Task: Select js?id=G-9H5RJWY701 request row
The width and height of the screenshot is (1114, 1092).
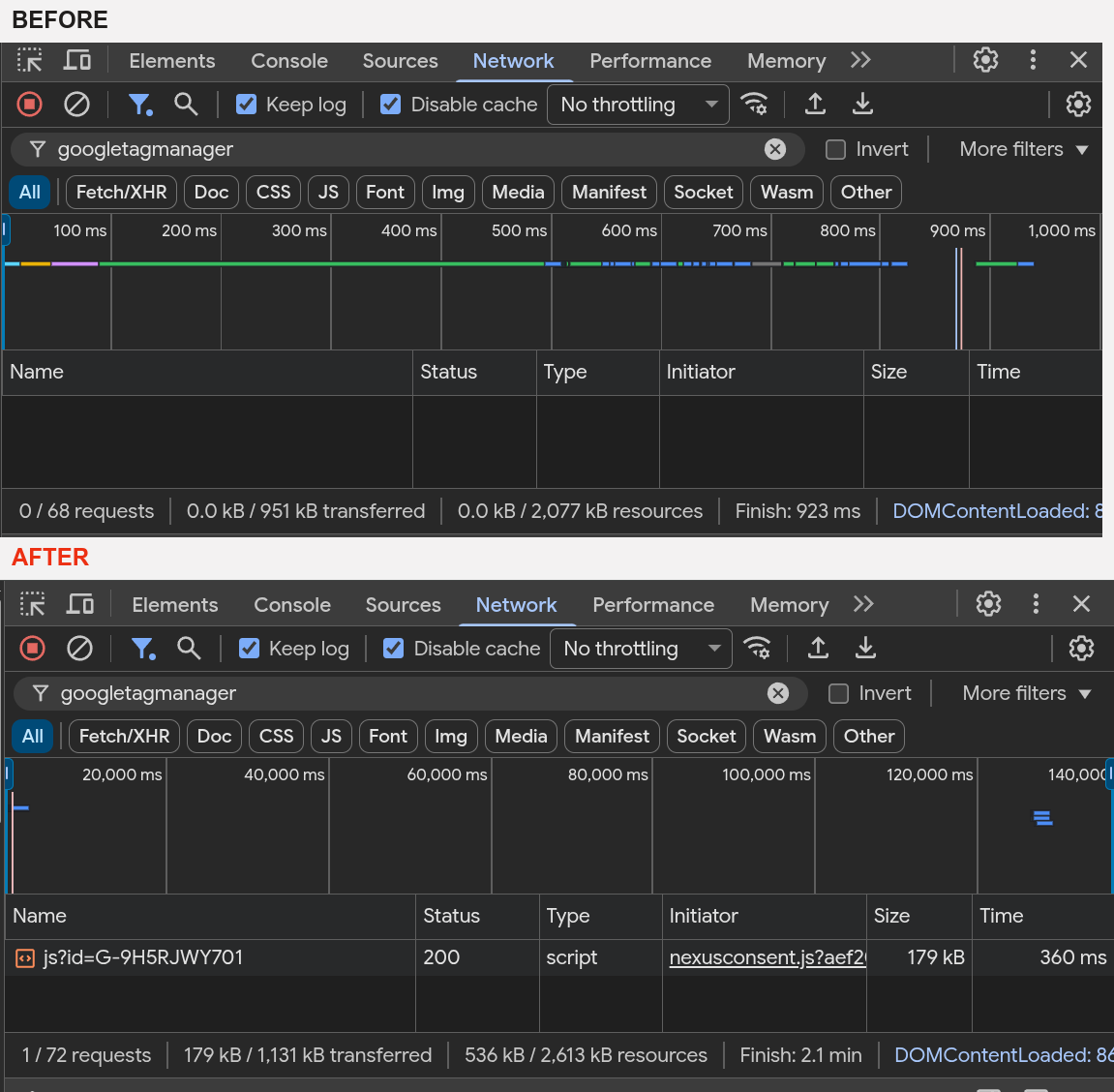Action: (x=558, y=957)
